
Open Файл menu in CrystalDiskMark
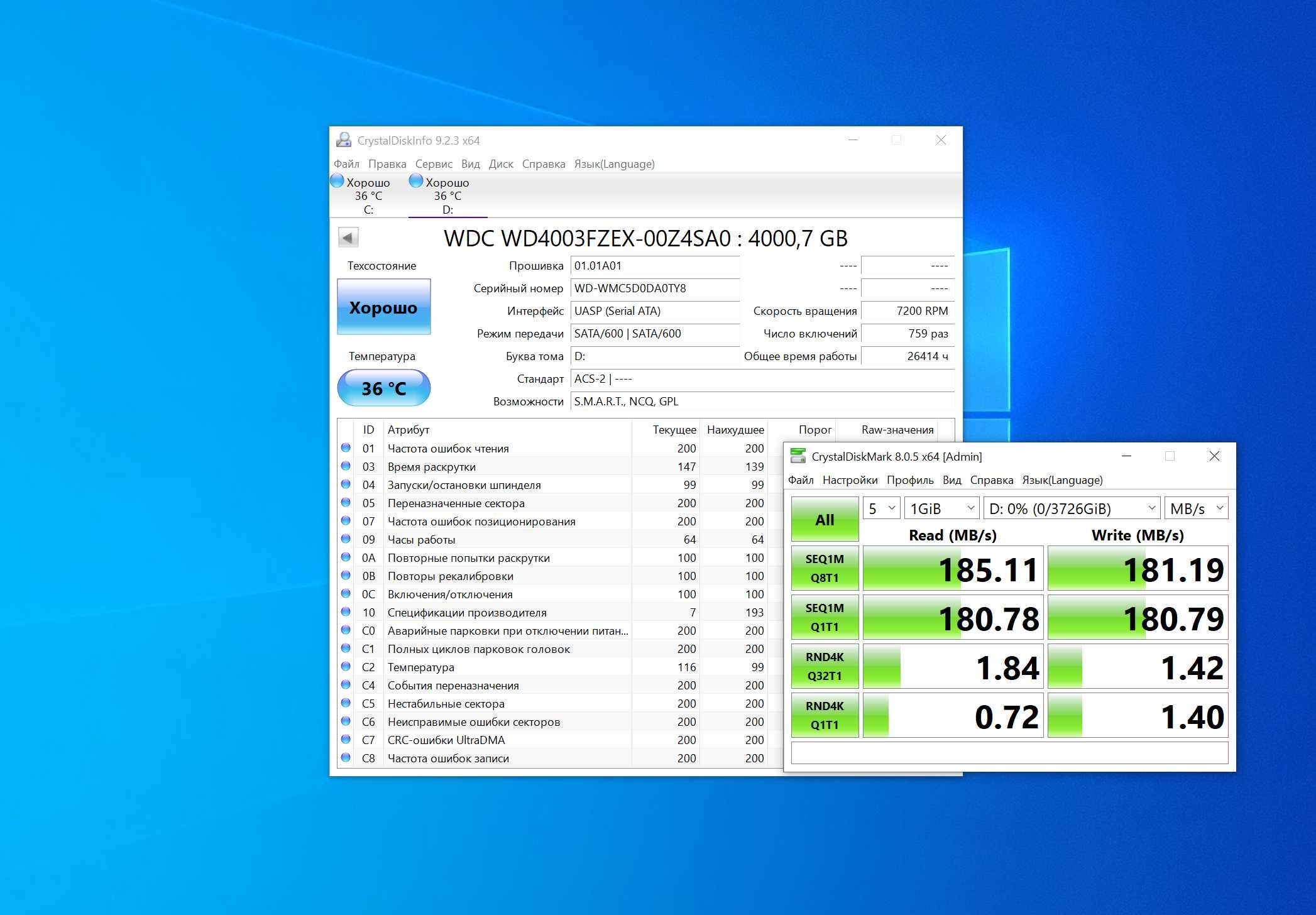801,480
